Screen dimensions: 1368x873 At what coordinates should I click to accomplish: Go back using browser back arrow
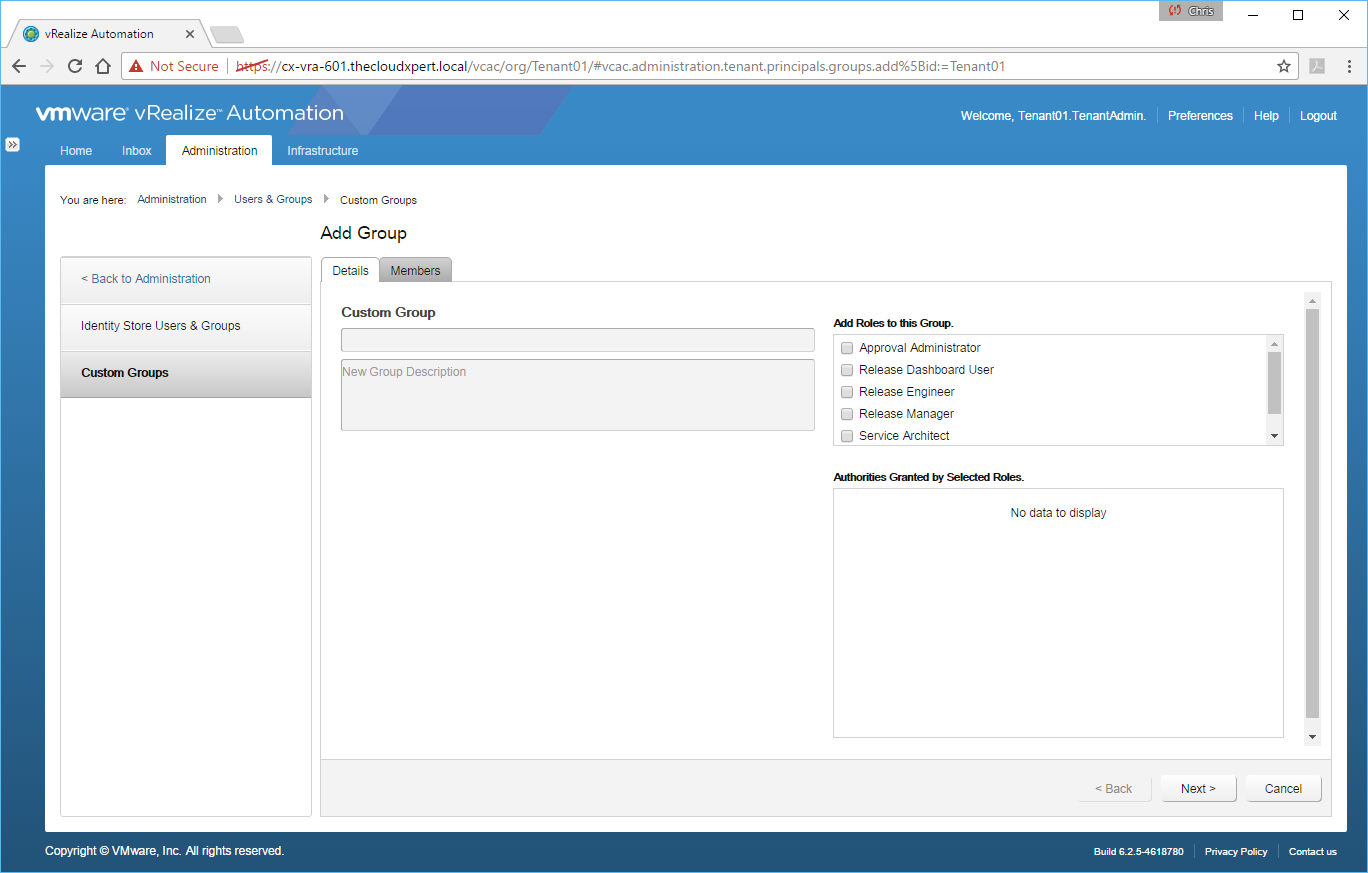point(19,66)
